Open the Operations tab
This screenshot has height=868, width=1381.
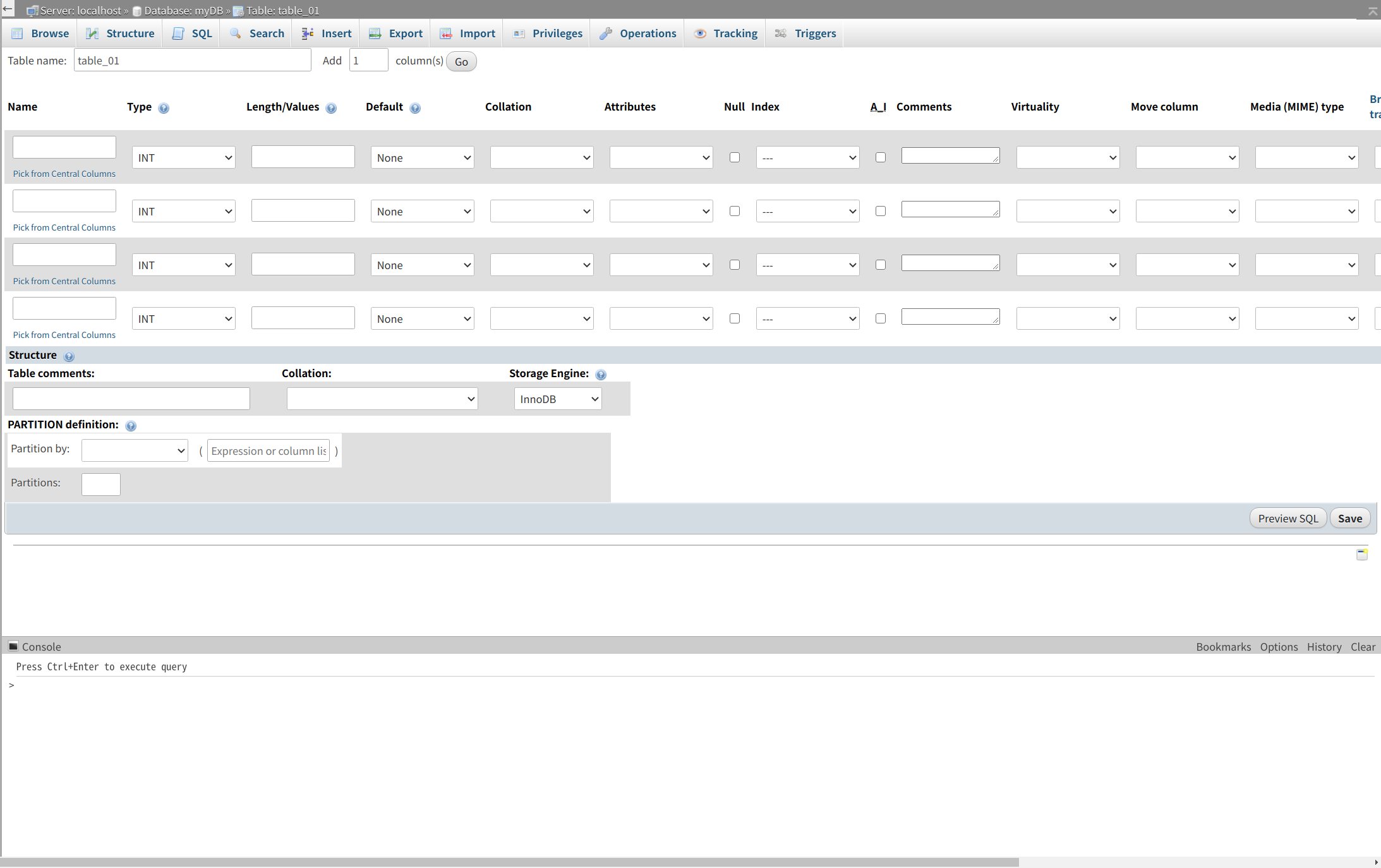637,33
